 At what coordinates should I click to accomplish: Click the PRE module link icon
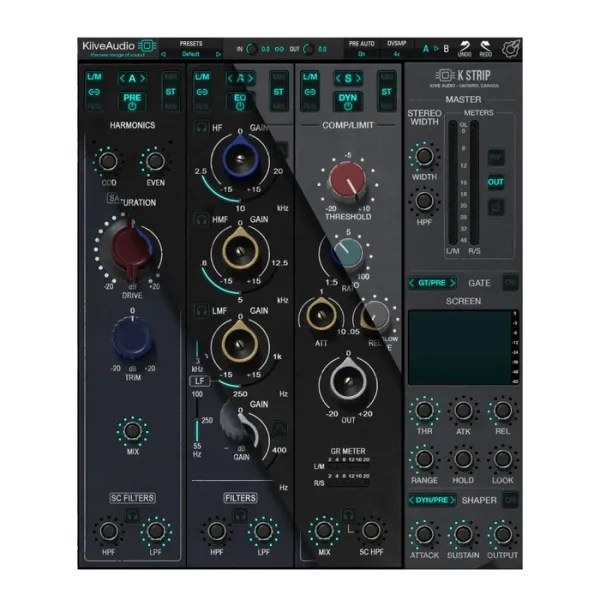click(x=93, y=93)
